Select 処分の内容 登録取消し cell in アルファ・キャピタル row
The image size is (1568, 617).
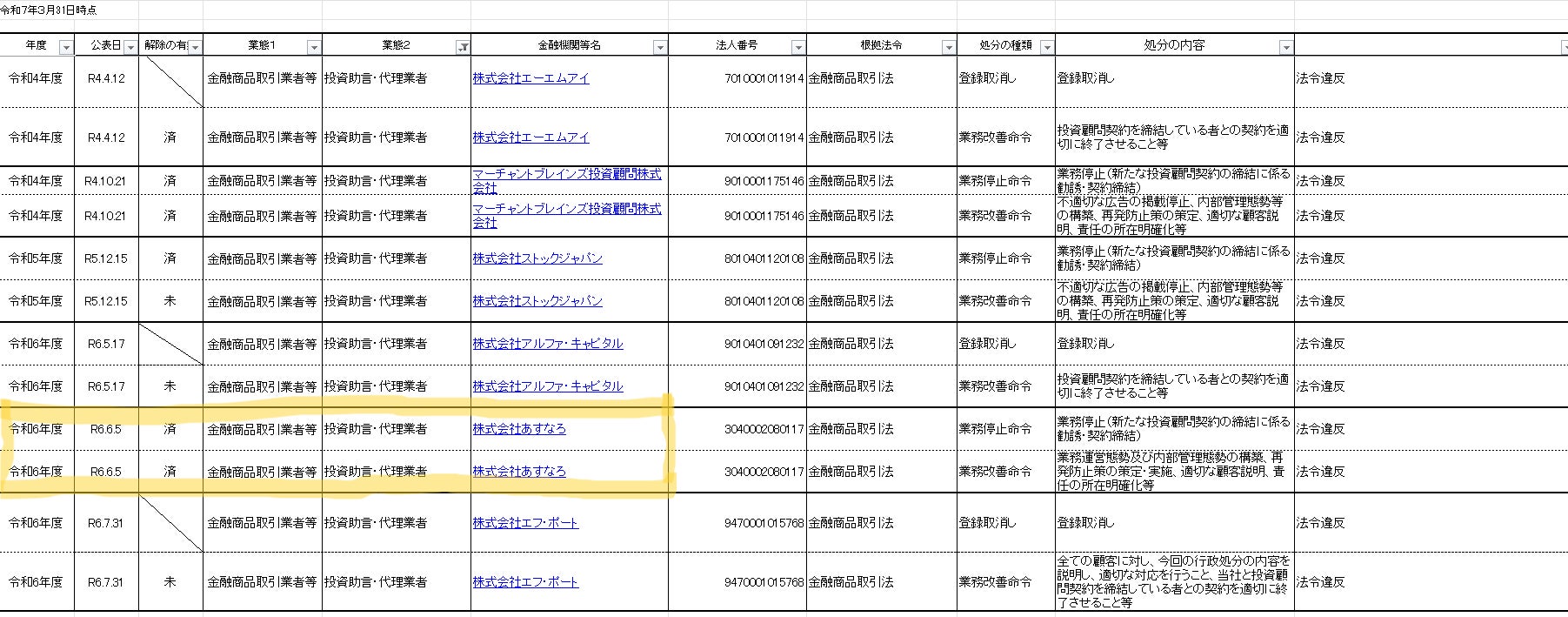tap(1174, 344)
